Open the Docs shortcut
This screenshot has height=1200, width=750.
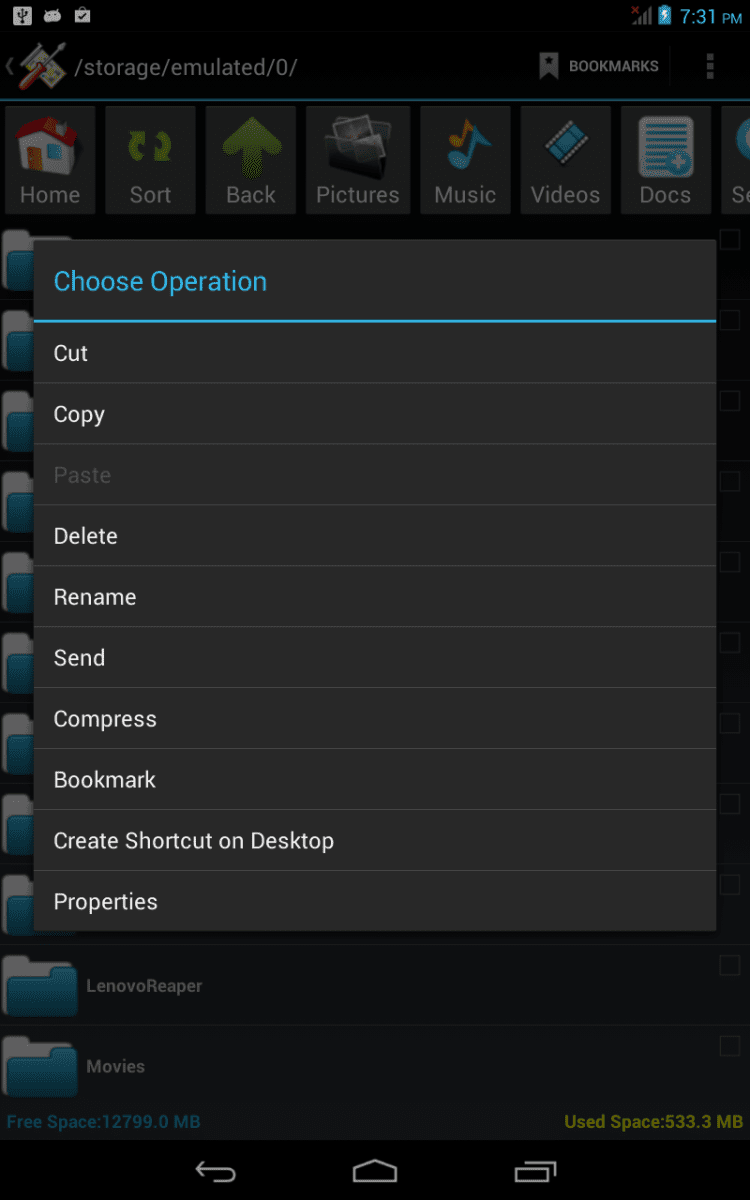[x=665, y=160]
